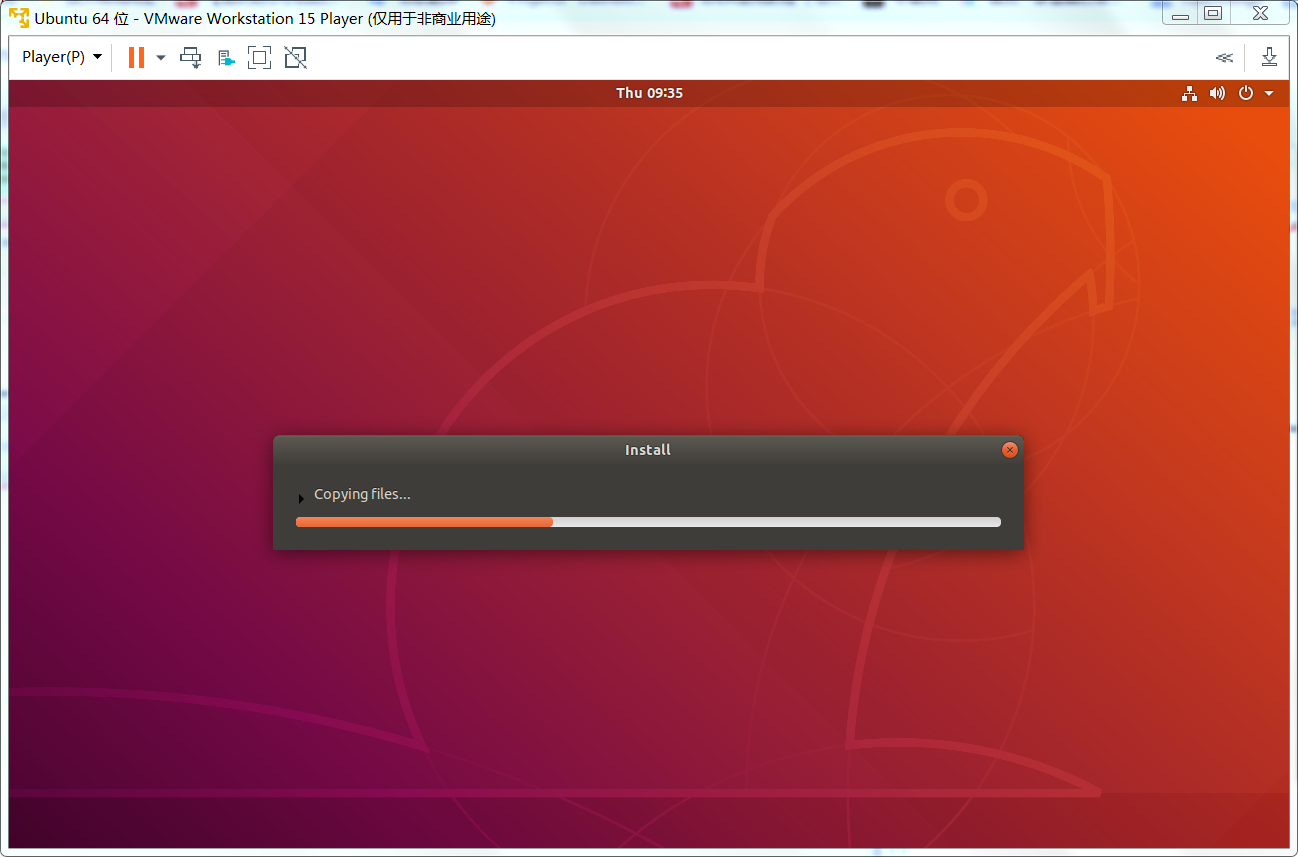Click the installation progress bar
This screenshot has width=1298, height=857.
pos(648,521)
